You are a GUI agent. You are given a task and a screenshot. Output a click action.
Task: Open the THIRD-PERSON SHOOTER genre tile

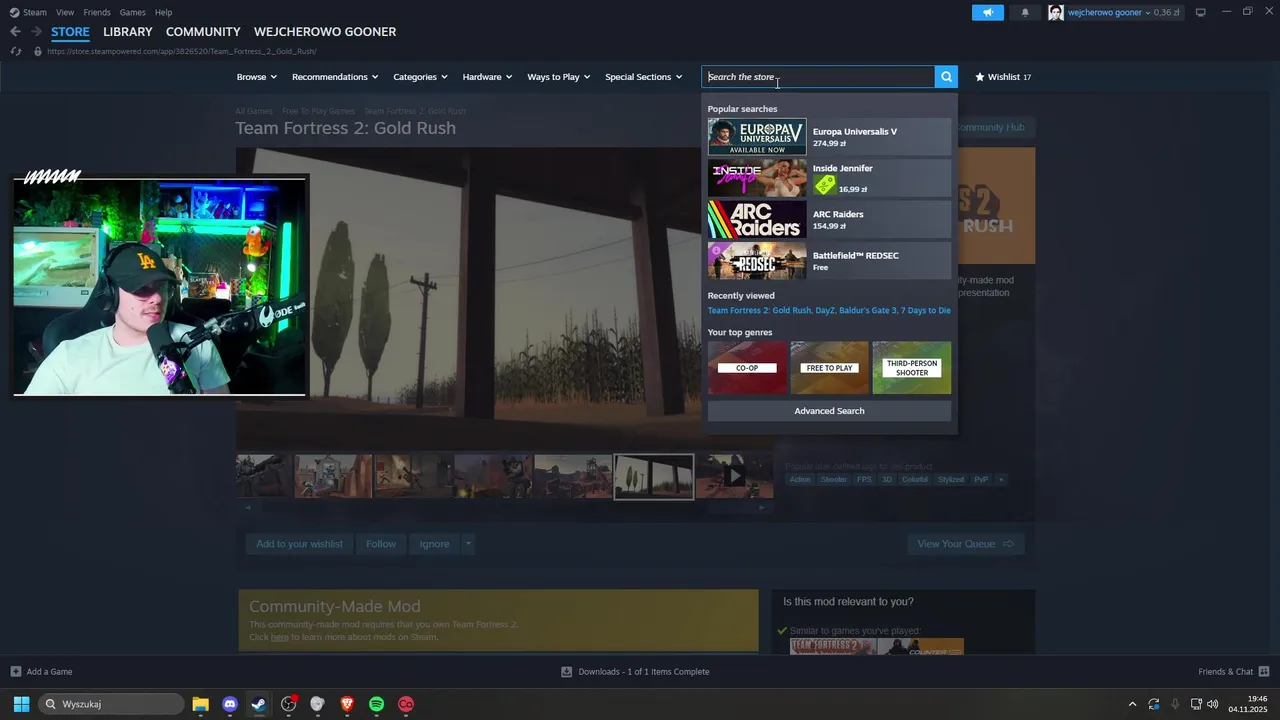[911, 368]
